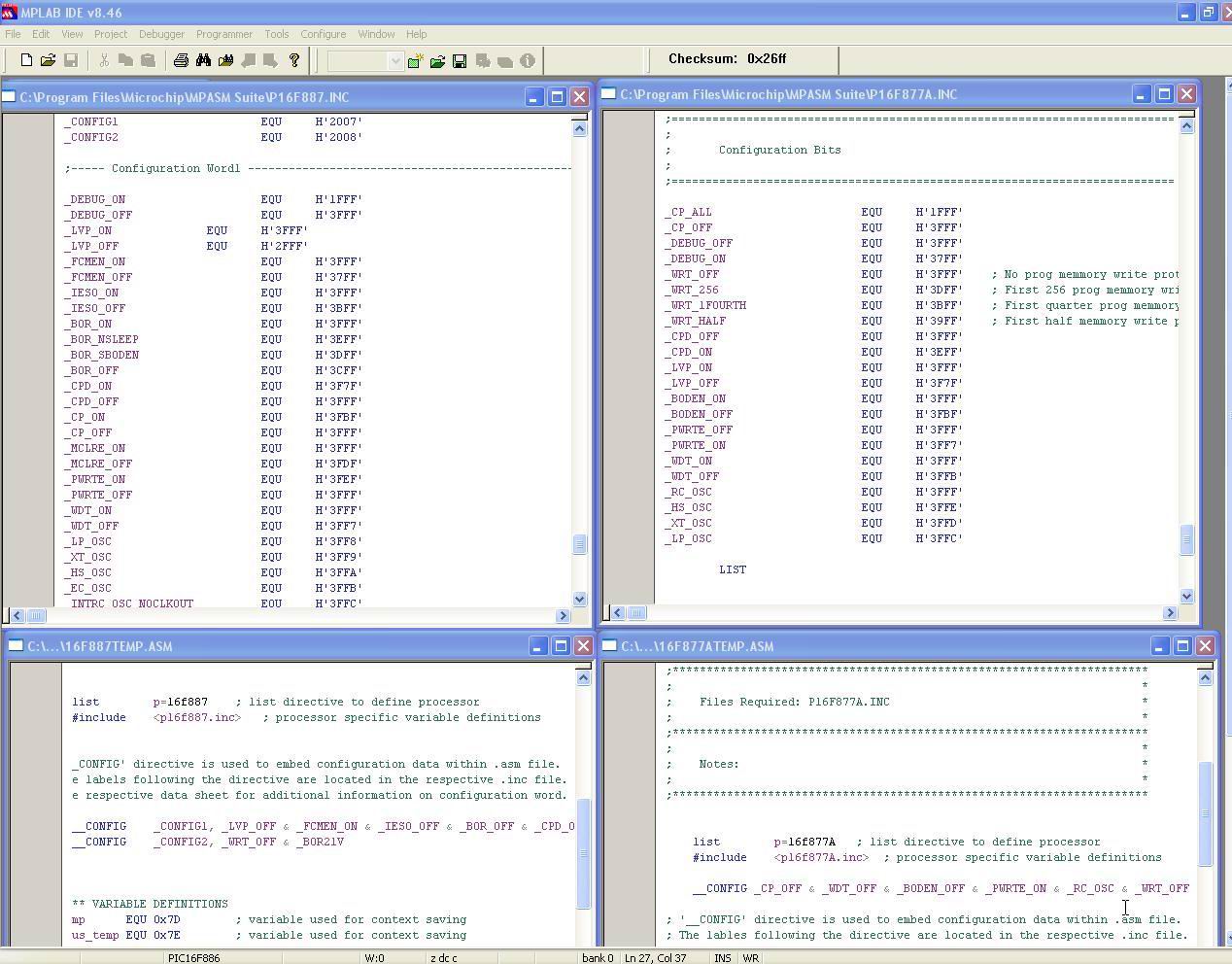Image resolution: width=1232 pixels, height=964 pixels.
Task: Maximize the P16F887.INC window
Action: (x=557, y=97)
